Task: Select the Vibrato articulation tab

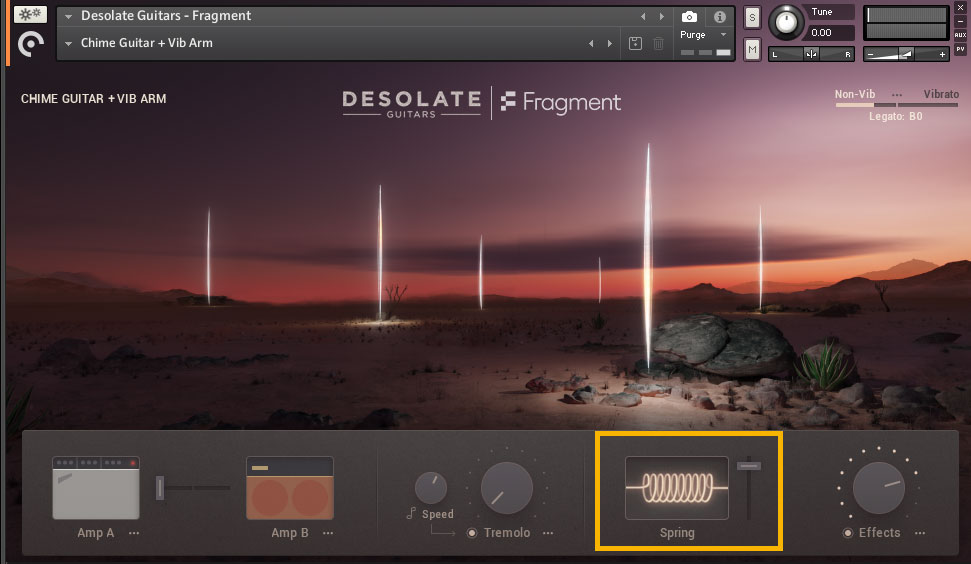Action: pos(941,94)
